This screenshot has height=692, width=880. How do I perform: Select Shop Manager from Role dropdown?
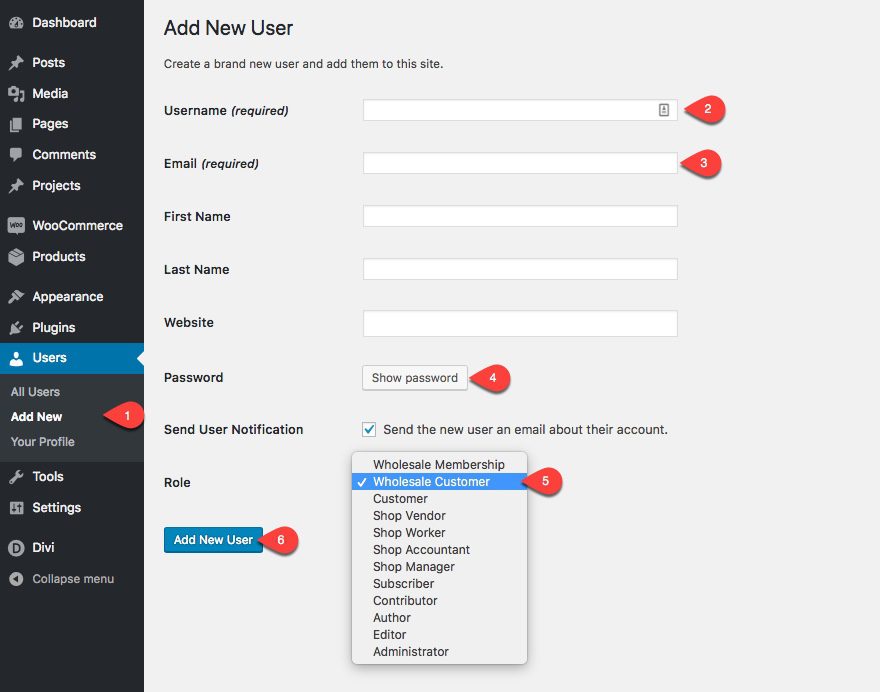tap(413, 567)
